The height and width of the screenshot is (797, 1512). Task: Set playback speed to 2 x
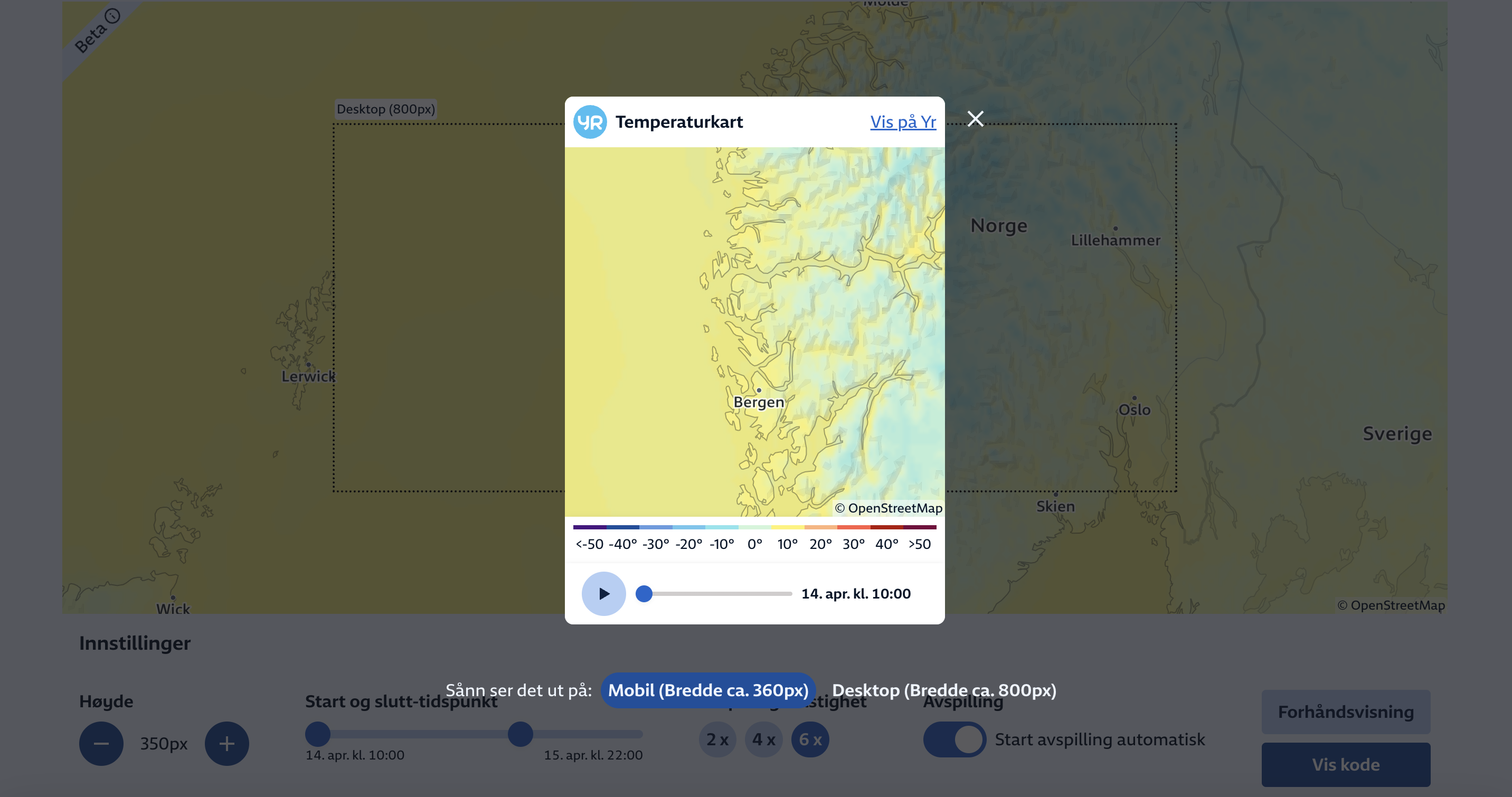[717, 739]
